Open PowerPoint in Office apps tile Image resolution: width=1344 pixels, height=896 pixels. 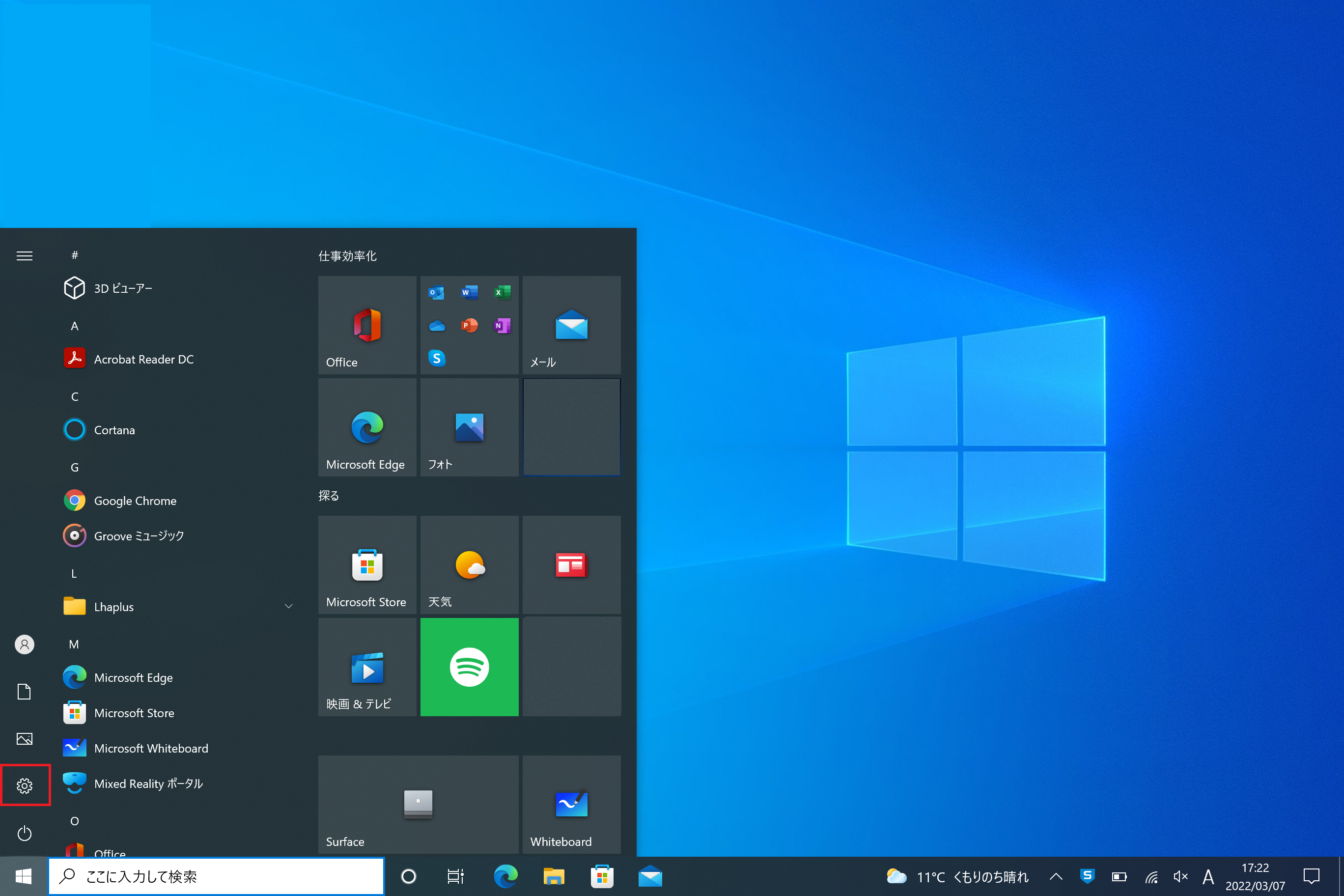469,326
